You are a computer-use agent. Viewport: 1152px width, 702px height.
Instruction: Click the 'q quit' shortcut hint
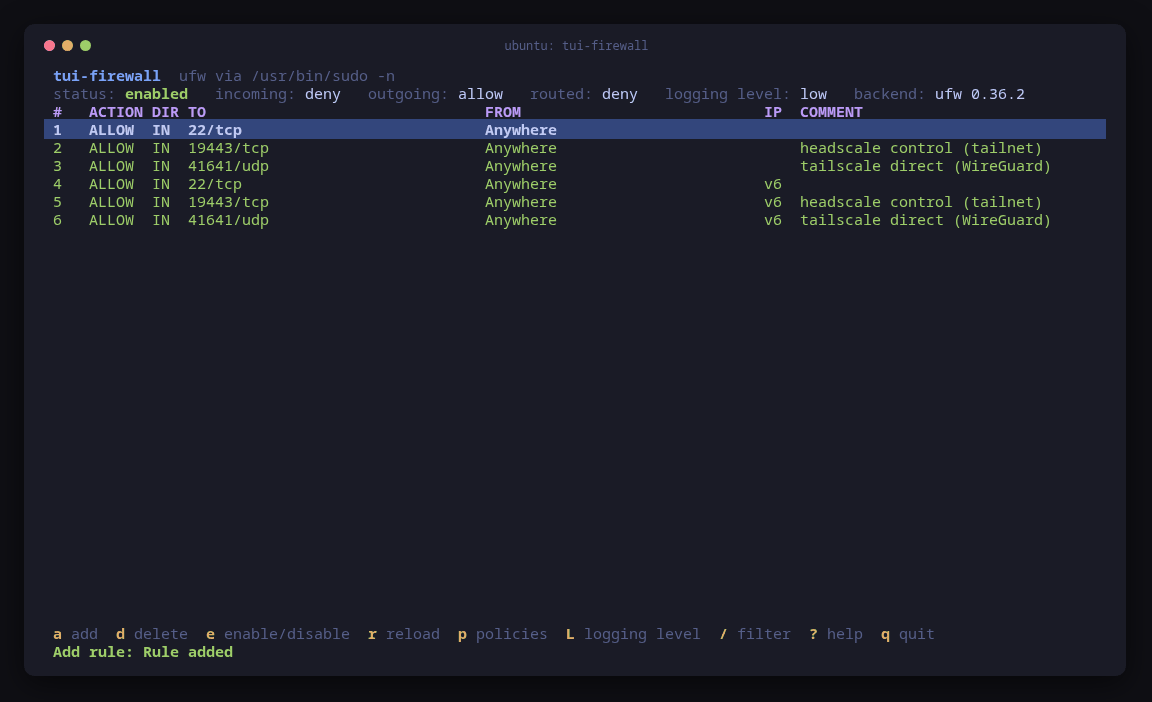(x=908, y=634)
